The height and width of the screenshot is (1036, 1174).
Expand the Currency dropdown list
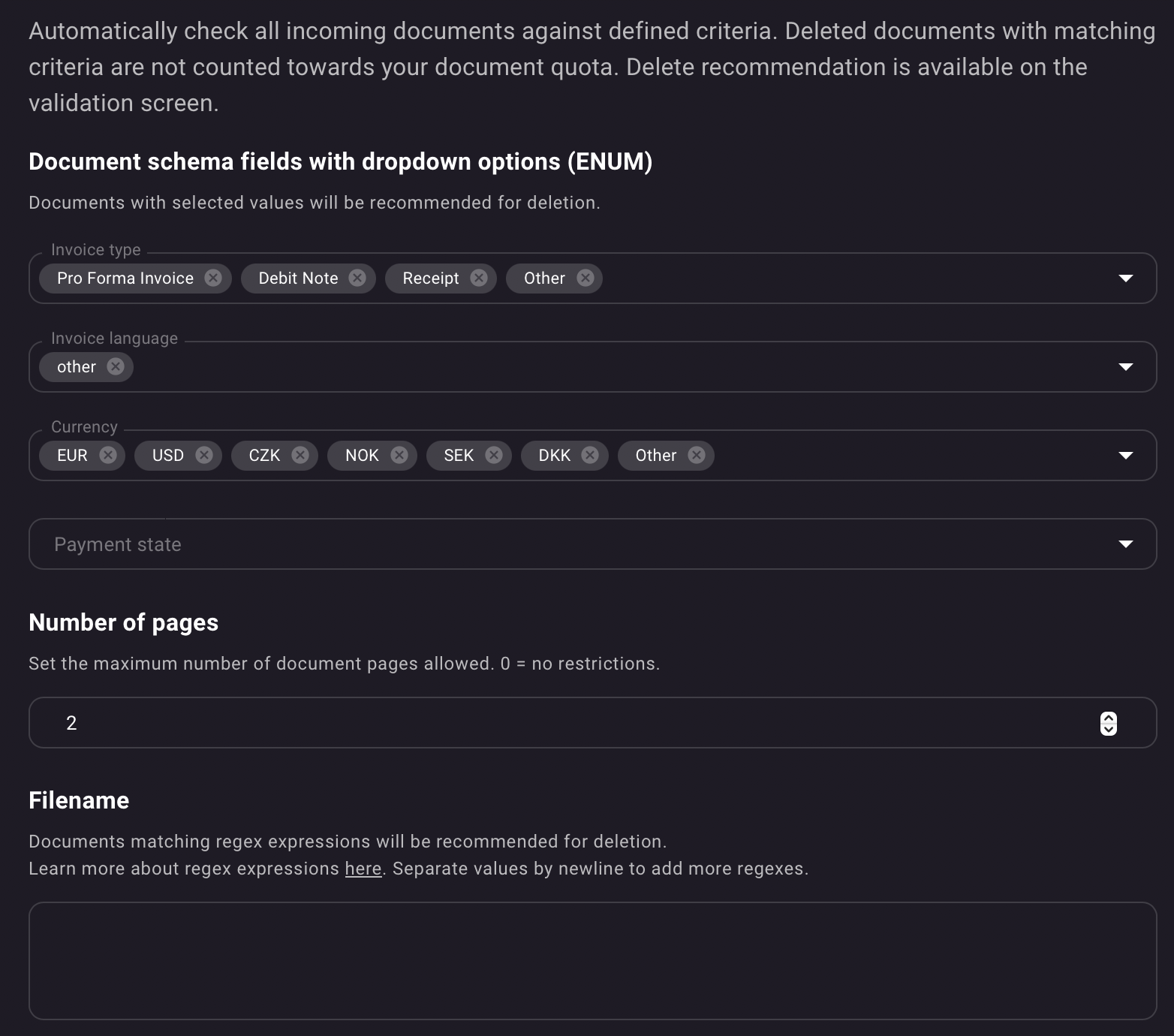tap(1126, 455)
